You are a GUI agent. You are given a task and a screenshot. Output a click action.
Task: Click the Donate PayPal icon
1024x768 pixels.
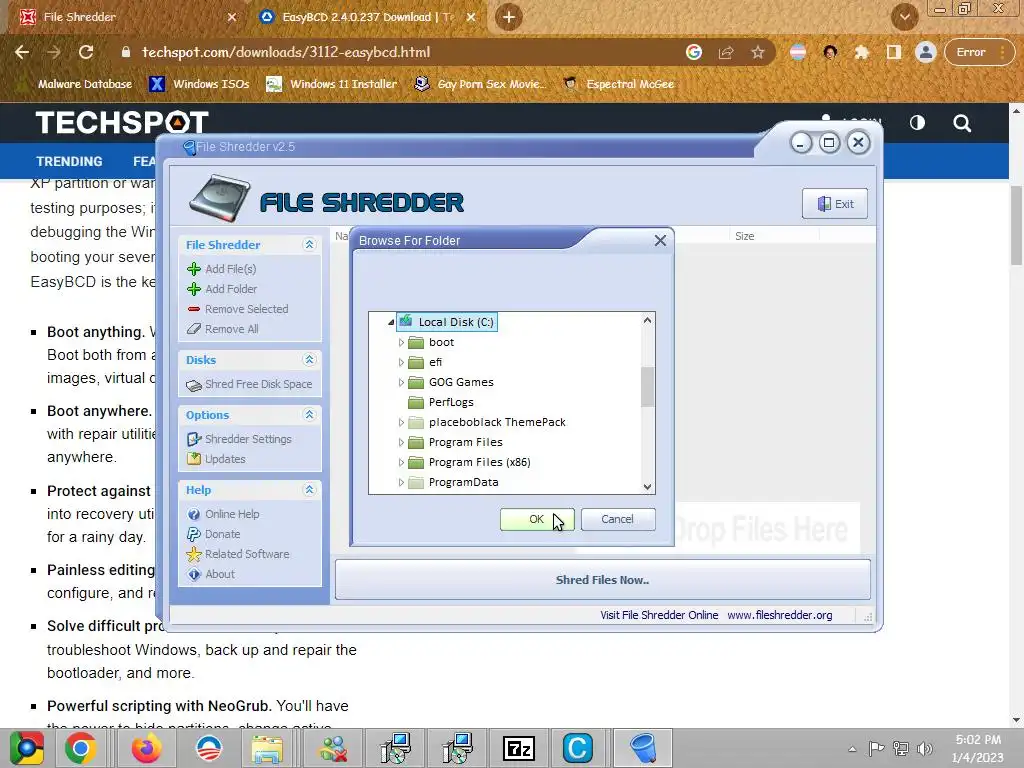194,534
